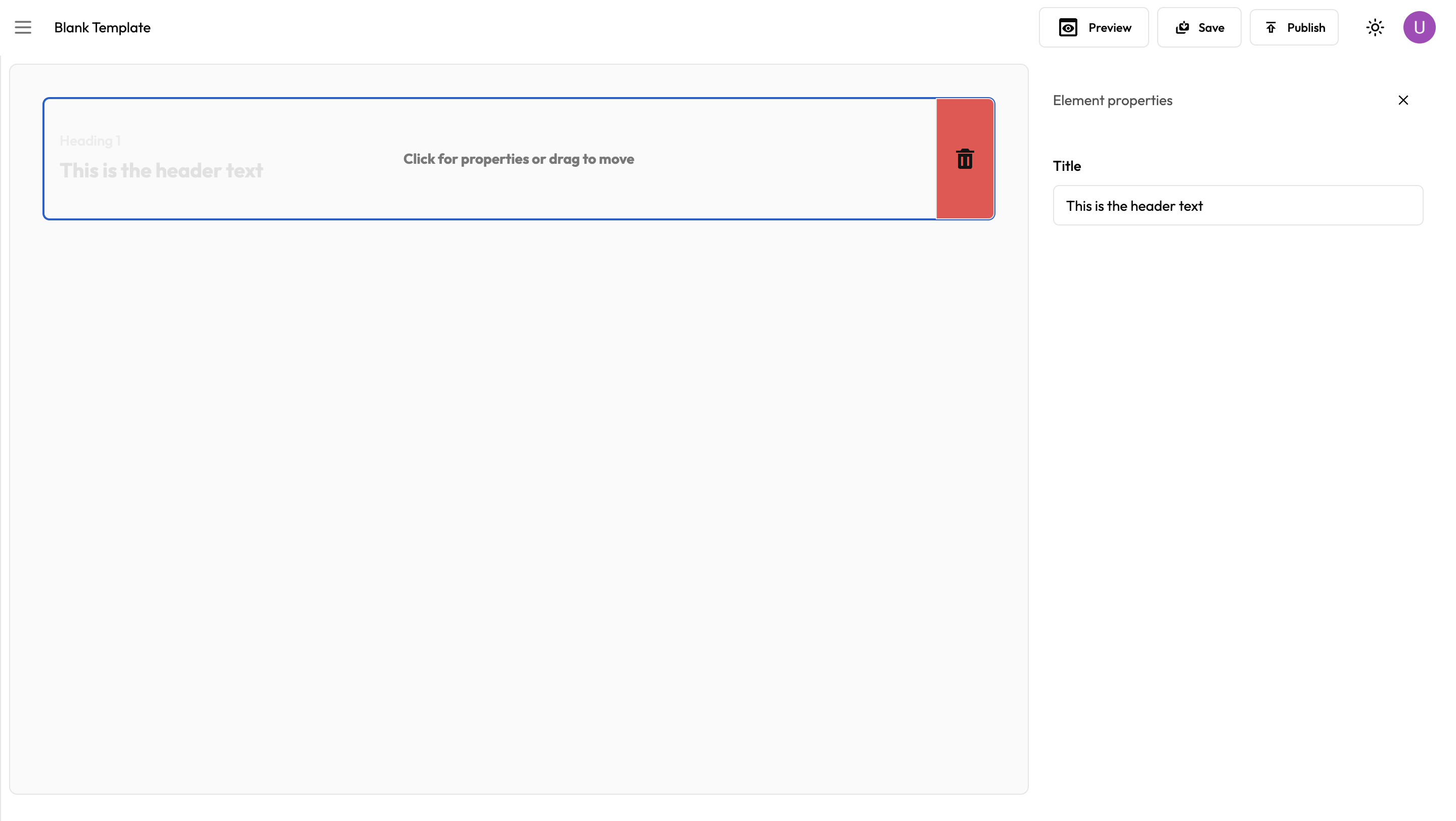1456x821 pixels.
Task: Click the Blank Template title
Action: [x=102, y=28]
